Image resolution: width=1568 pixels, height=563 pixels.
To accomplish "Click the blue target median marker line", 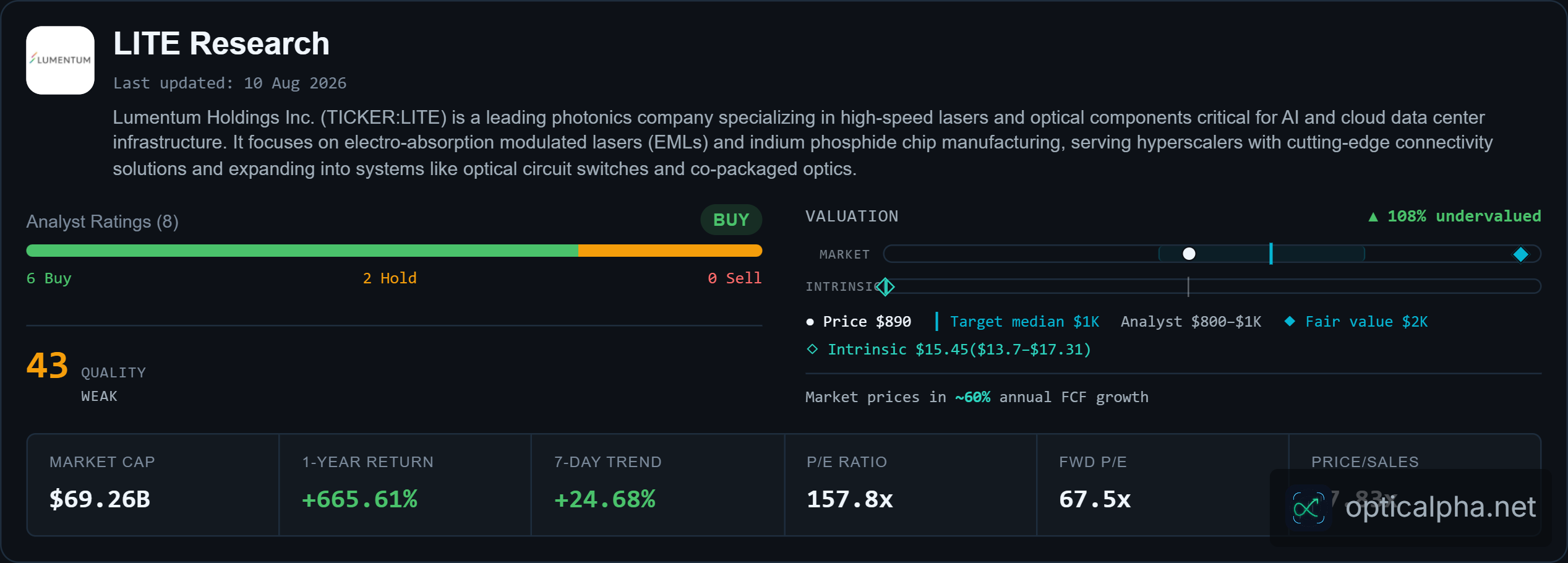I will point(1270,254).
